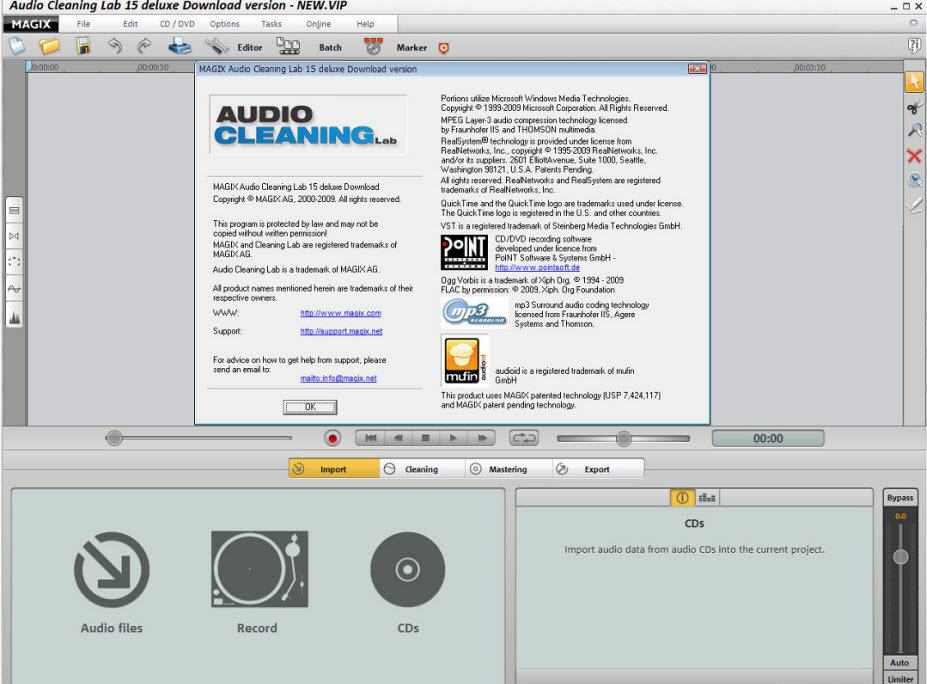
Task: Show the equalizer bars tab in right panel
Action: 706,498
